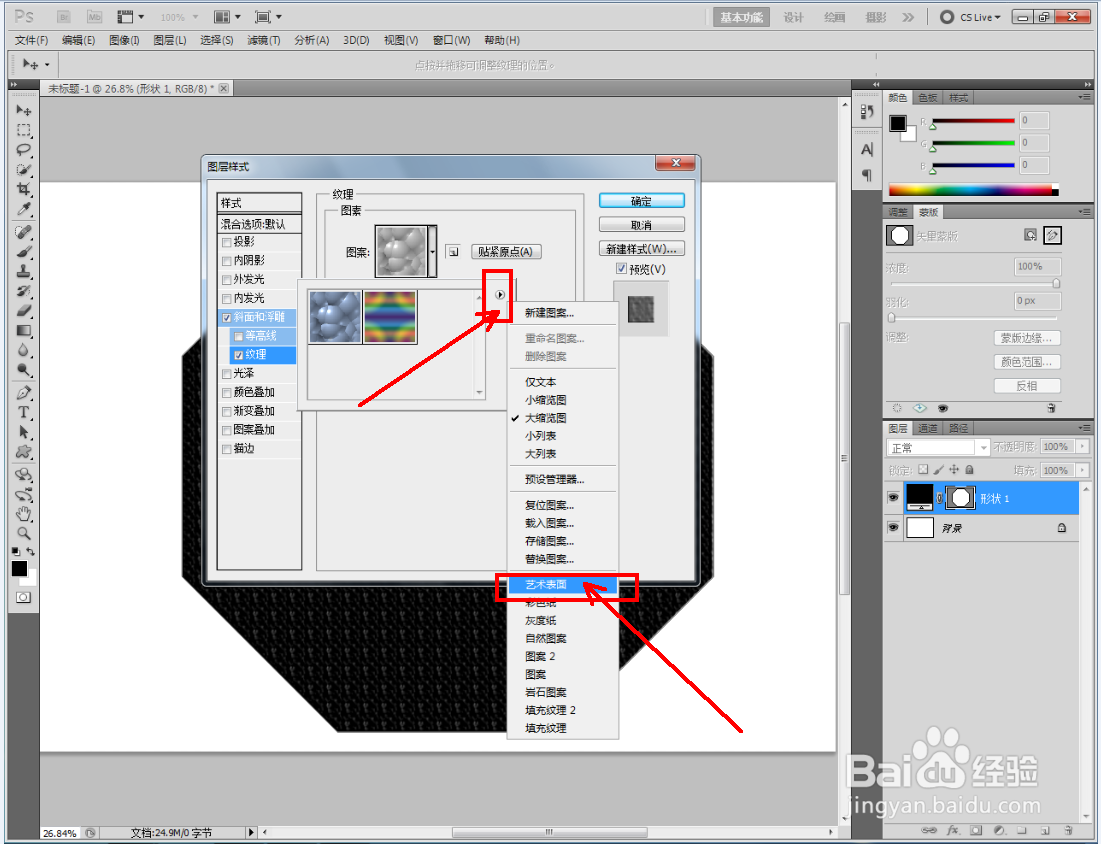This screenshot has width=1101, height=844.
Task: Hide the 形状 1 layer
Action: 893,498
